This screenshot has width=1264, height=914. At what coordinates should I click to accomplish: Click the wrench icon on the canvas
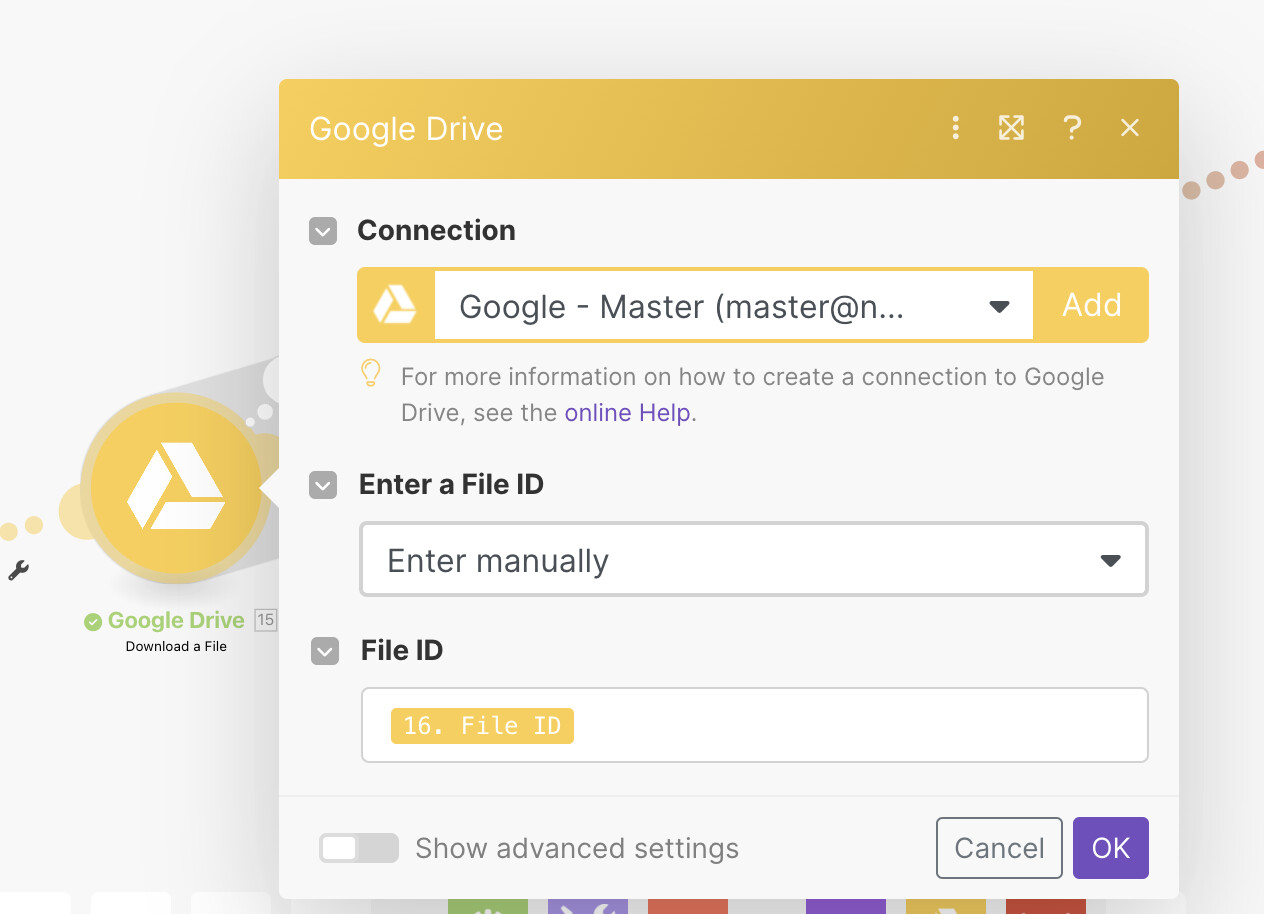coord(18,571)
